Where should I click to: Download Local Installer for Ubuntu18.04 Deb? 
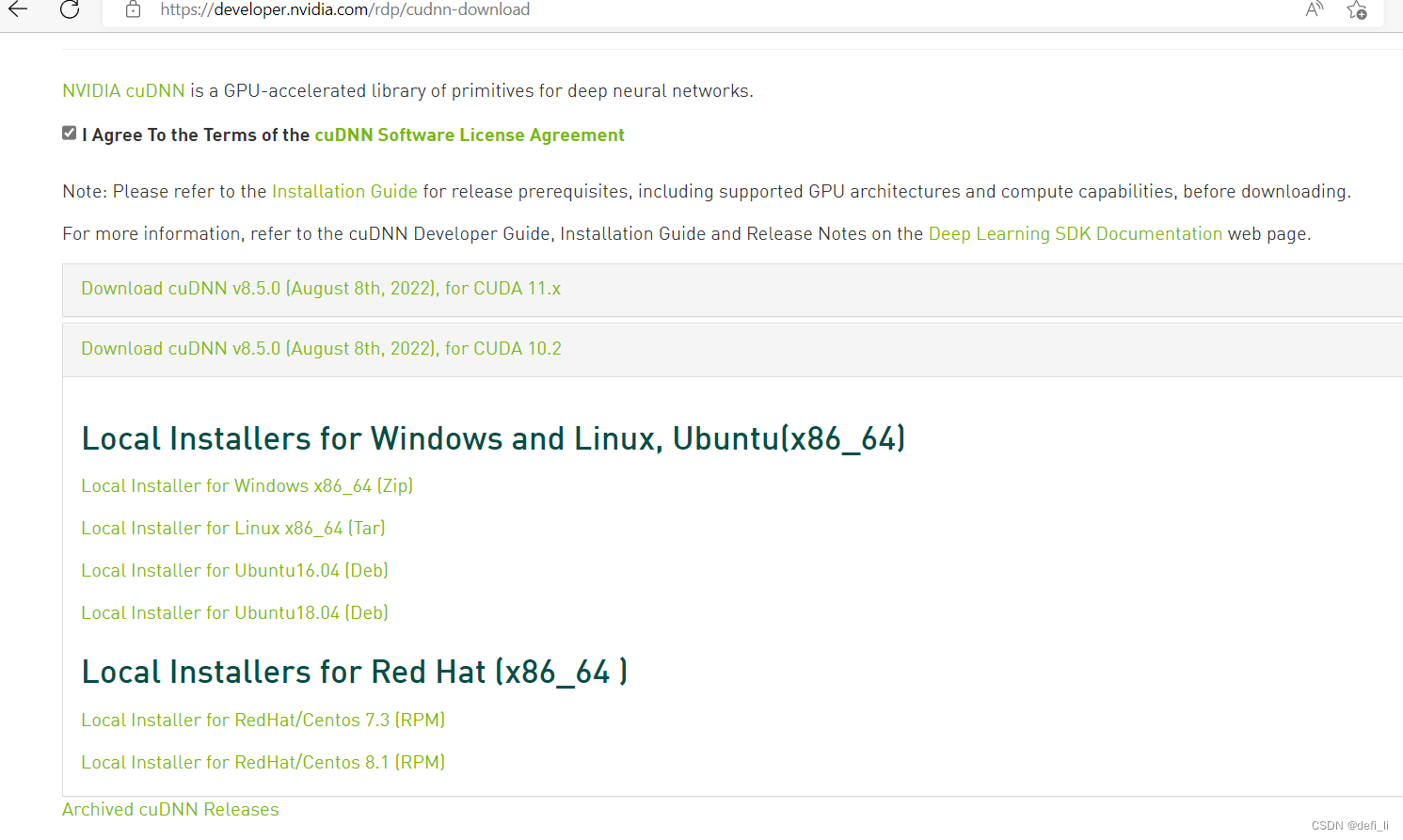pos(234,613)
